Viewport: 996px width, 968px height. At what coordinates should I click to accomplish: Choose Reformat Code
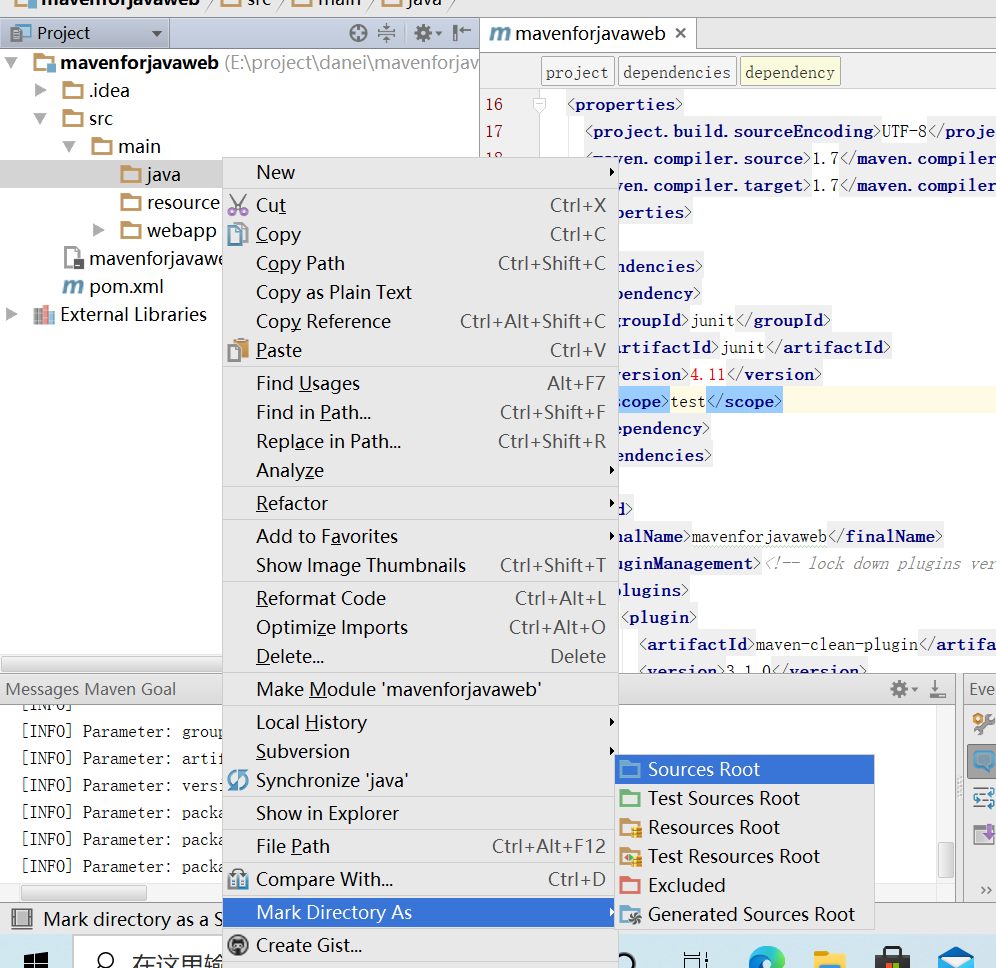(421, 598)
